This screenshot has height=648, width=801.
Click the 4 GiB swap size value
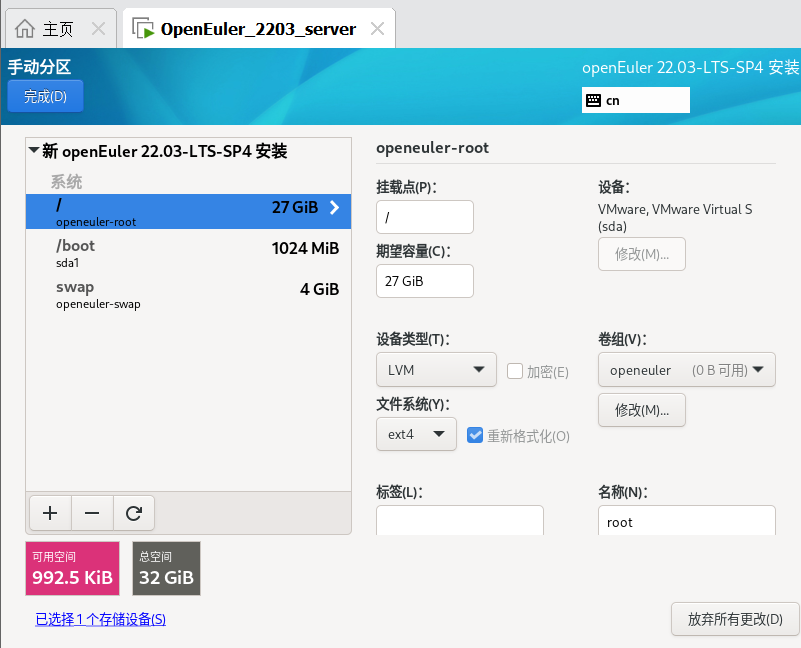(319, 289)
